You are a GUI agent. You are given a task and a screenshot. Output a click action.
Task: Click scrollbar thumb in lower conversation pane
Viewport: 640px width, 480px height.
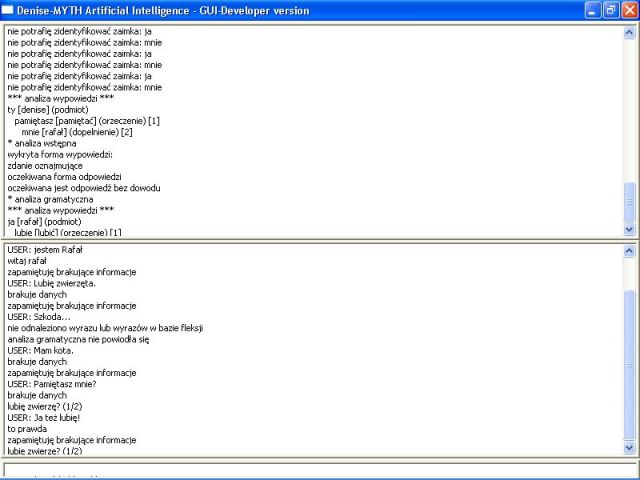pos(629,360)
